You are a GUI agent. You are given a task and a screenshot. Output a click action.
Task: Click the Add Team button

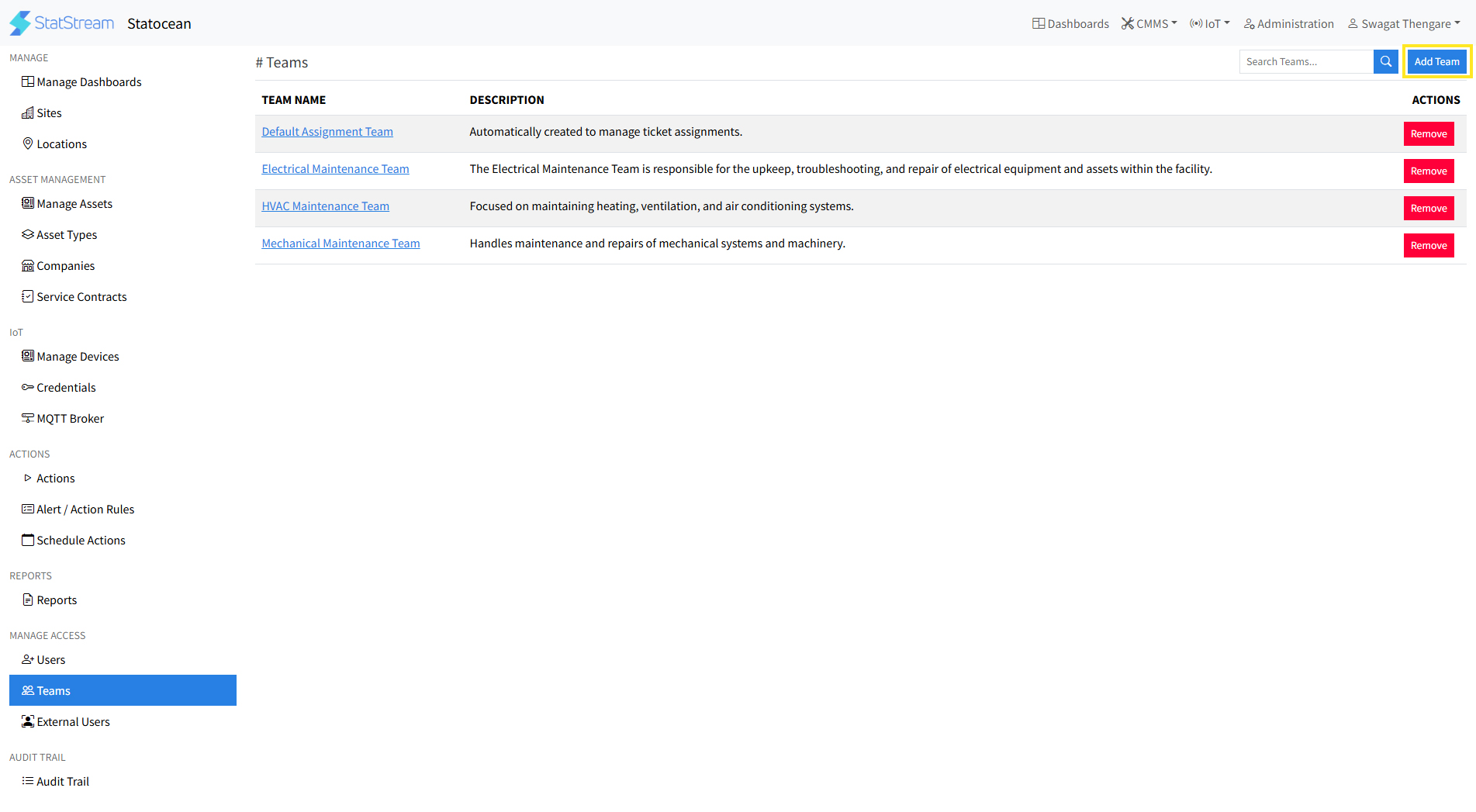[x=1436, y=62]
